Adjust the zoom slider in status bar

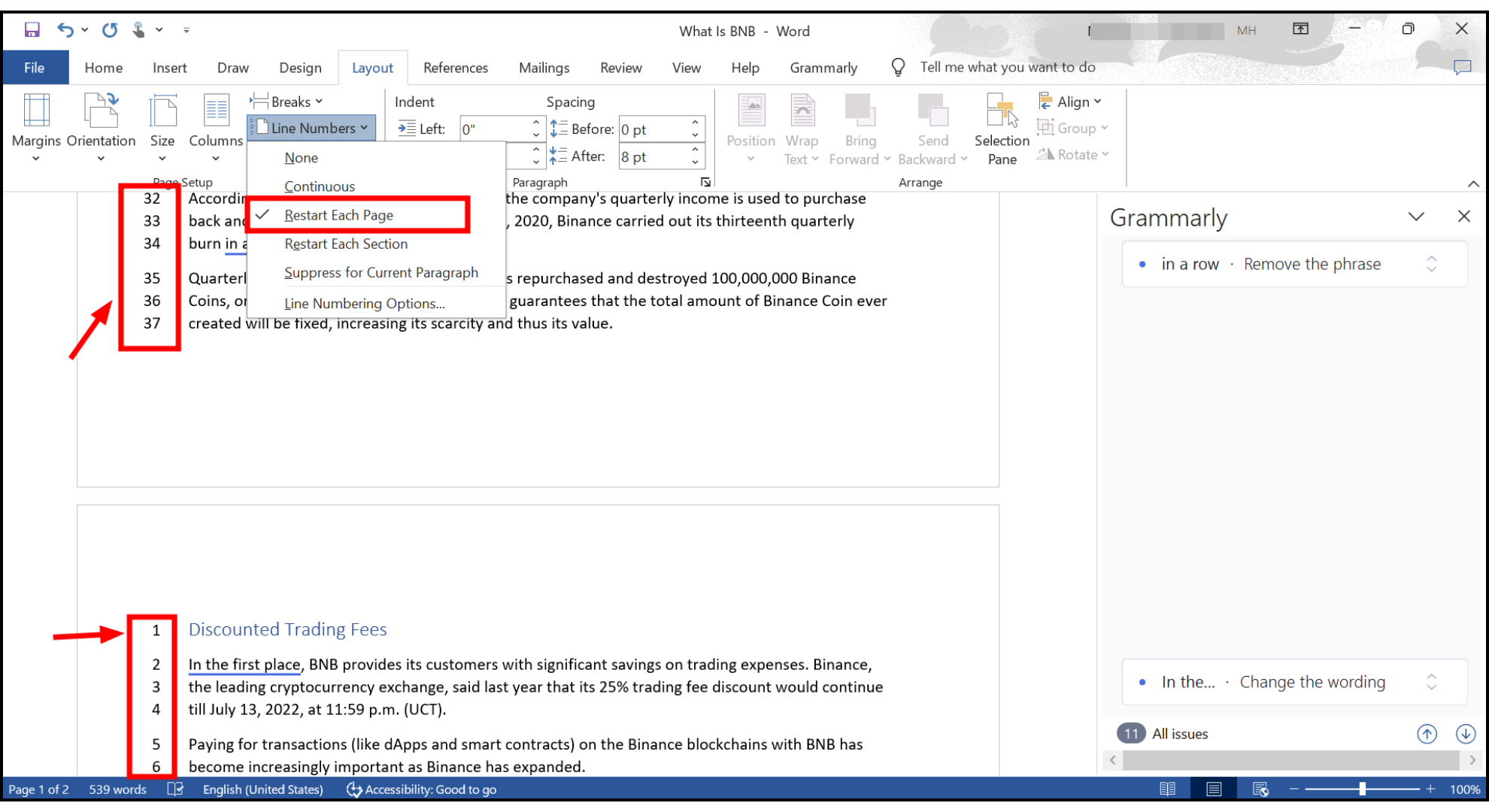1362,789
